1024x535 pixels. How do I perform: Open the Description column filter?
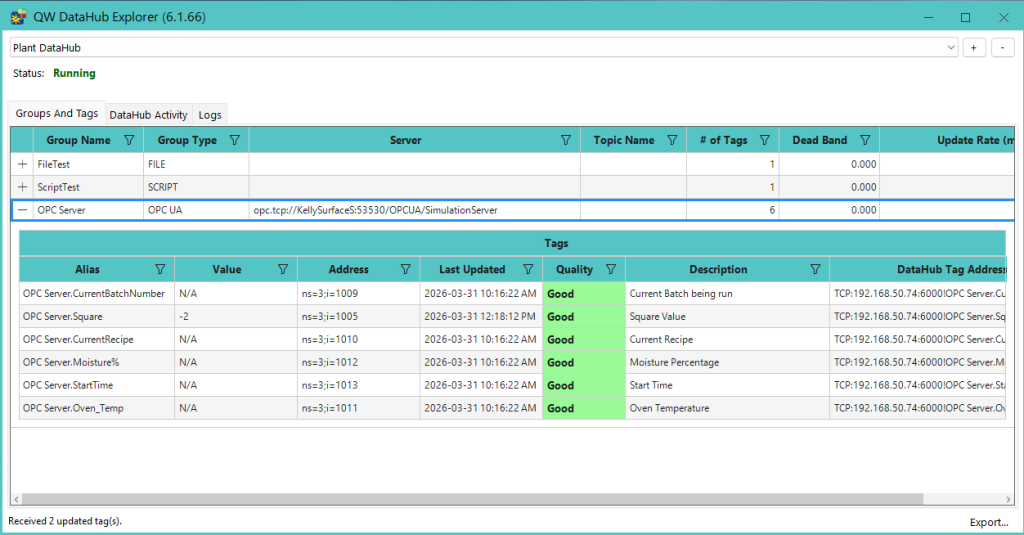[x=815, y=269]
